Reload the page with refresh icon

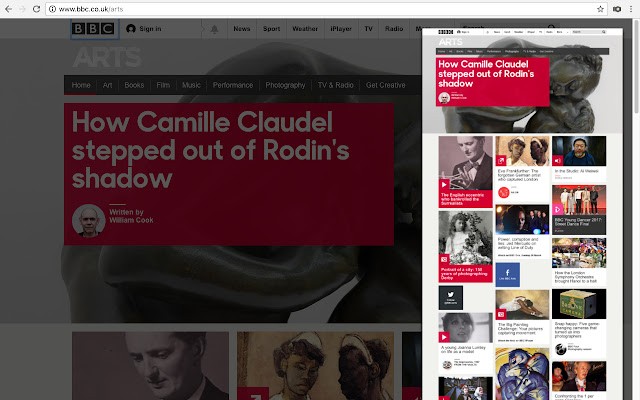tap(36, 8)
